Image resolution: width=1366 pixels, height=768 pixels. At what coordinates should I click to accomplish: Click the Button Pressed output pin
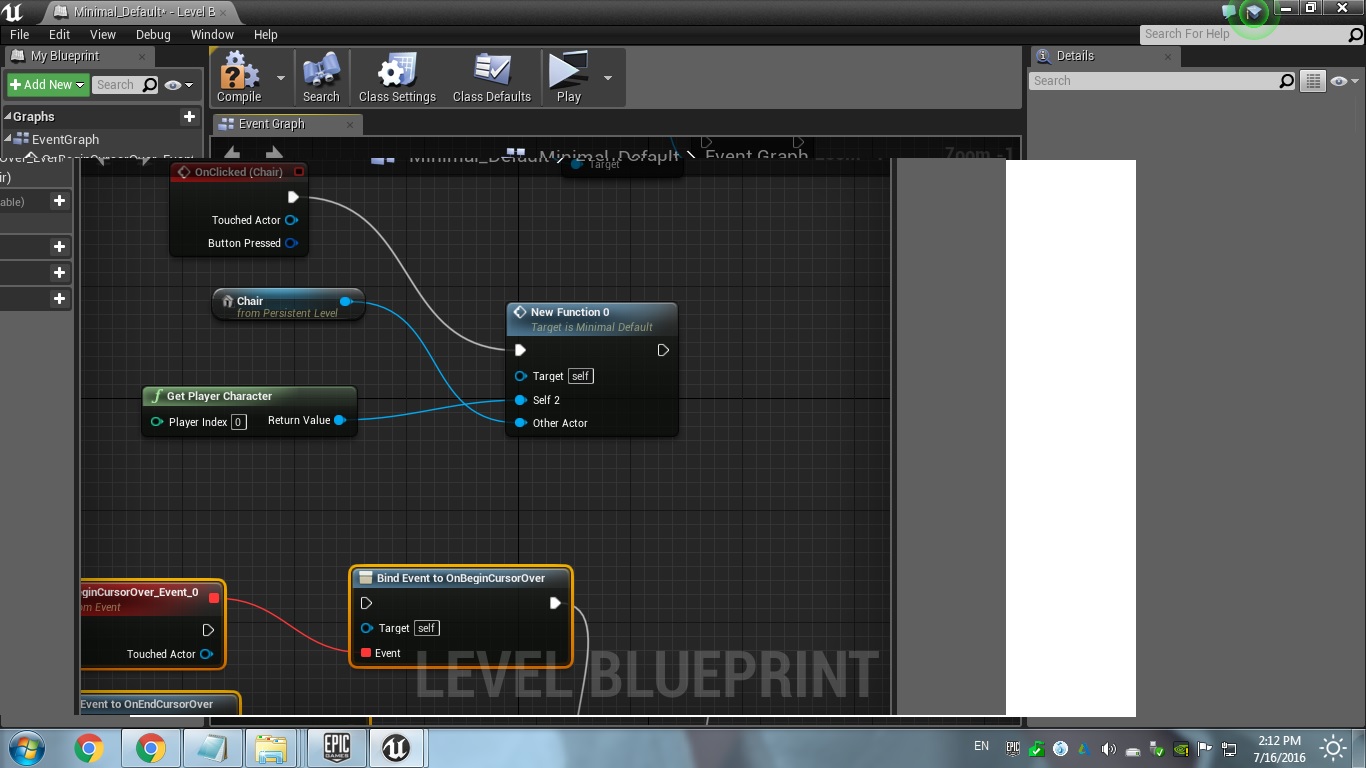(291, 243)
